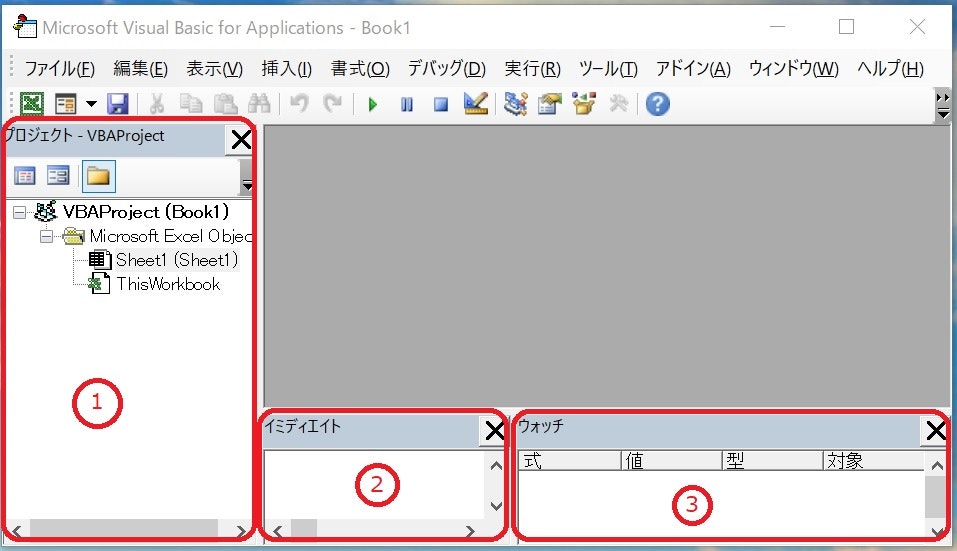
Task: Click the Reset stop icon
Action: pyautogui.click(x=441, y=104)
